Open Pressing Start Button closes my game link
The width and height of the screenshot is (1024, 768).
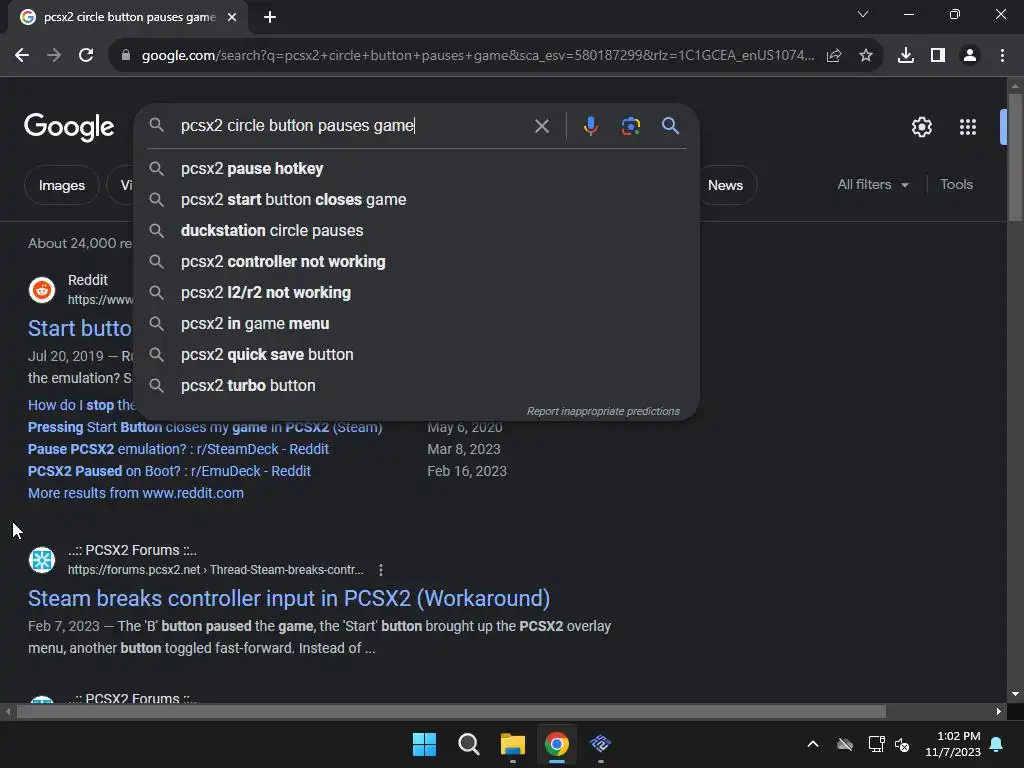205,428
